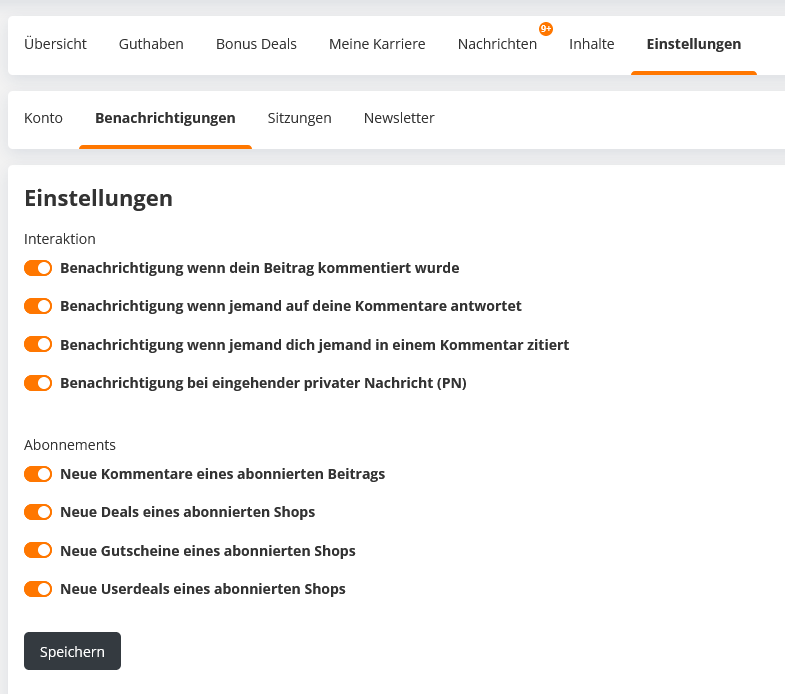Turn off notification when someone quotes you
Screen dimensions: 785x694
tap(38, 344)
